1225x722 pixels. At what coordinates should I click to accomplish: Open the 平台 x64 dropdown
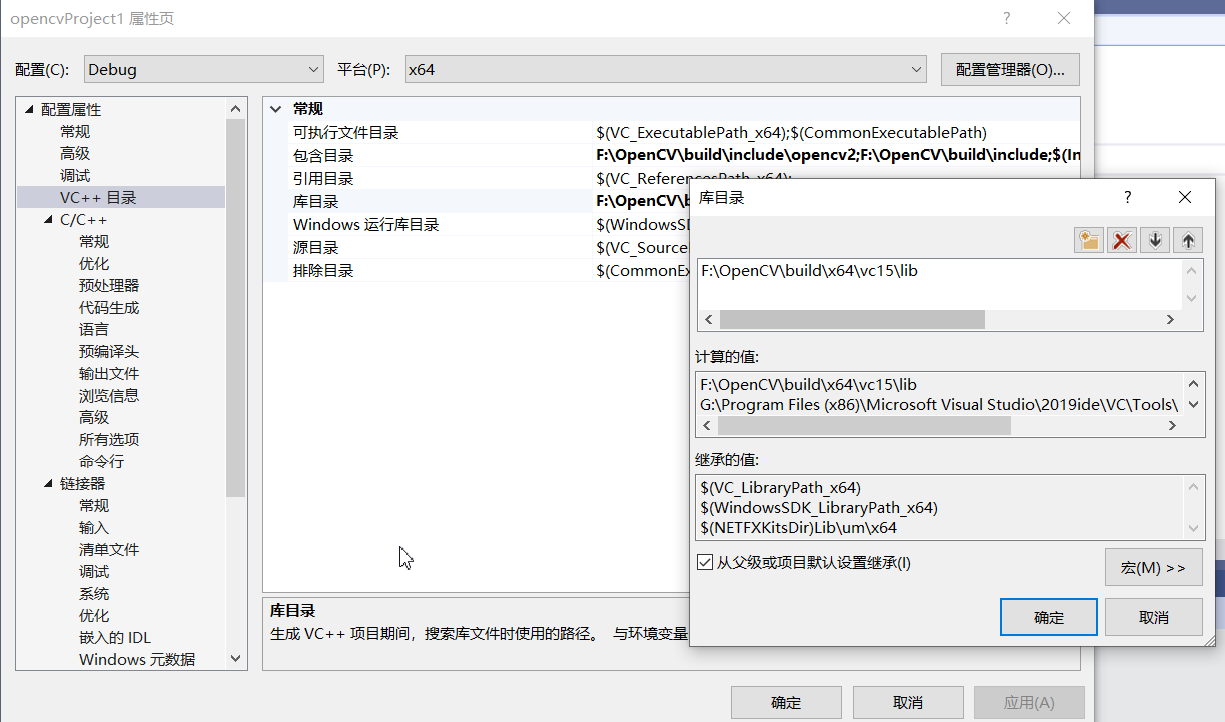(x=915, y=69)
